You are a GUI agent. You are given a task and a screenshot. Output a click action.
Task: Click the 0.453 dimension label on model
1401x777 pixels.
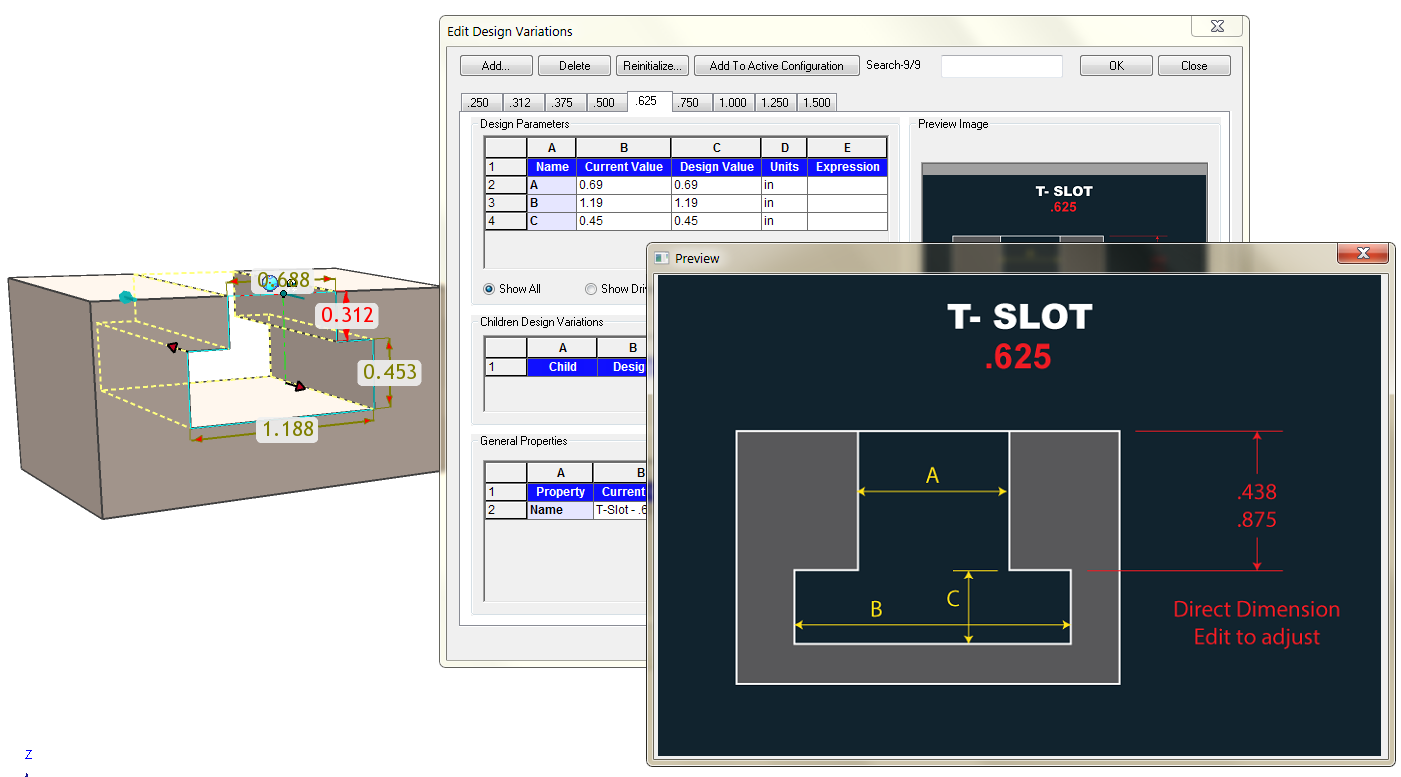coord(390,372)
